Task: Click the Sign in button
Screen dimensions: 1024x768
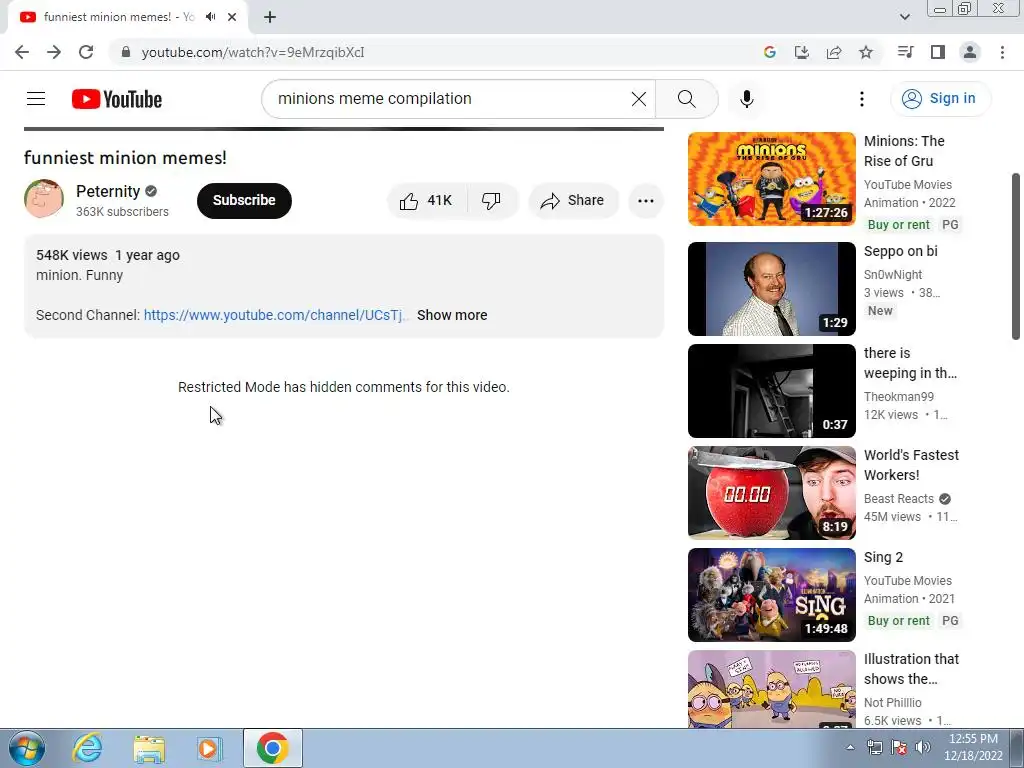Action: (x=940, y=99)
